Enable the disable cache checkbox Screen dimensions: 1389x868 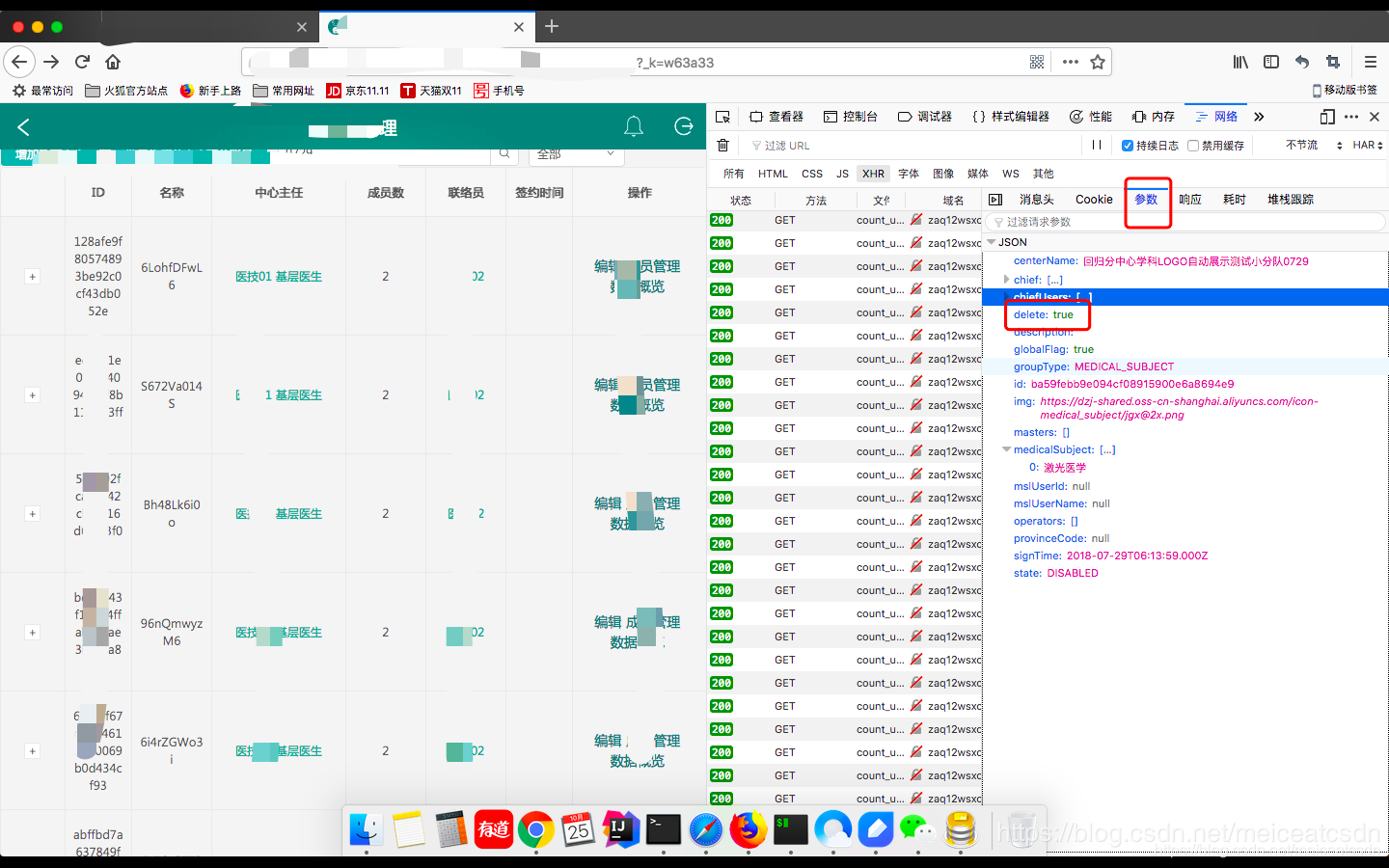1193,146
